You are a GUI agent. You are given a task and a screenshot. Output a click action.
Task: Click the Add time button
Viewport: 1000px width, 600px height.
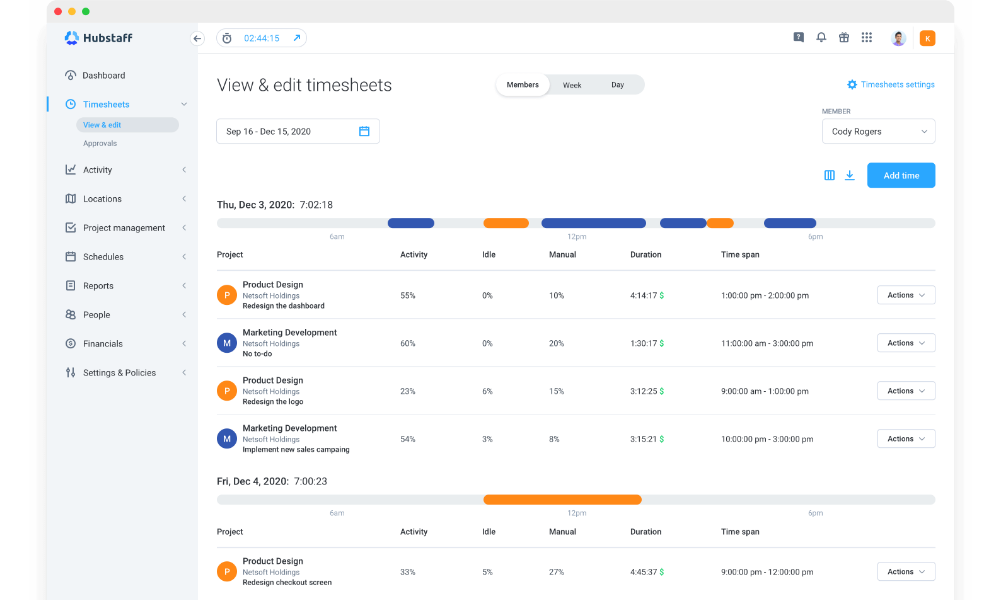pyautogui.click(x=901, y=175)
